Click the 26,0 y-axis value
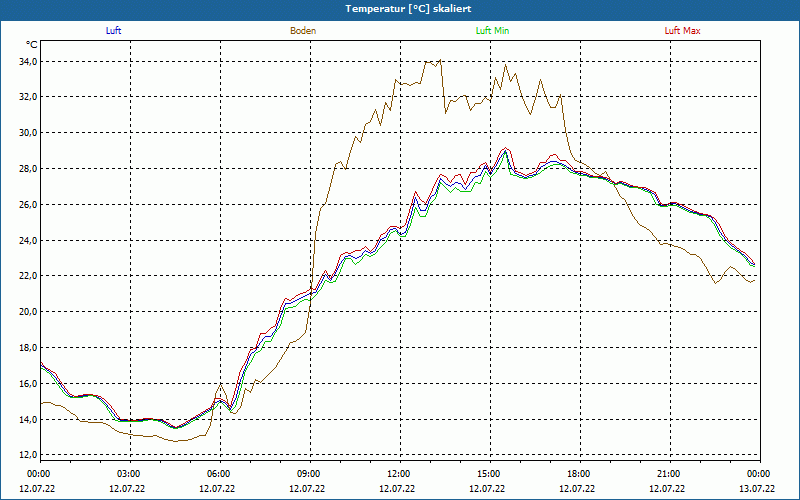 click(28, 205)
